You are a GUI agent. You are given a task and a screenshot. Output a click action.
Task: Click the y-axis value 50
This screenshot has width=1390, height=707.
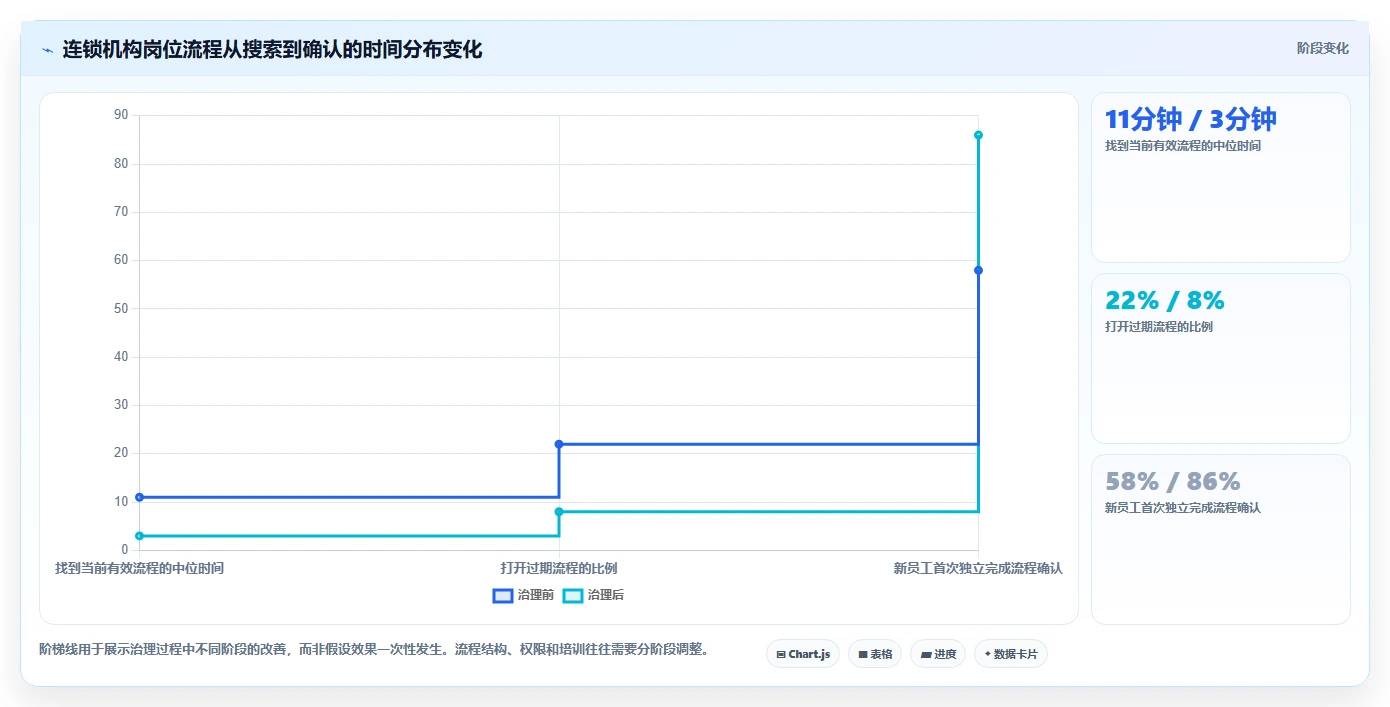pos(121,308)
